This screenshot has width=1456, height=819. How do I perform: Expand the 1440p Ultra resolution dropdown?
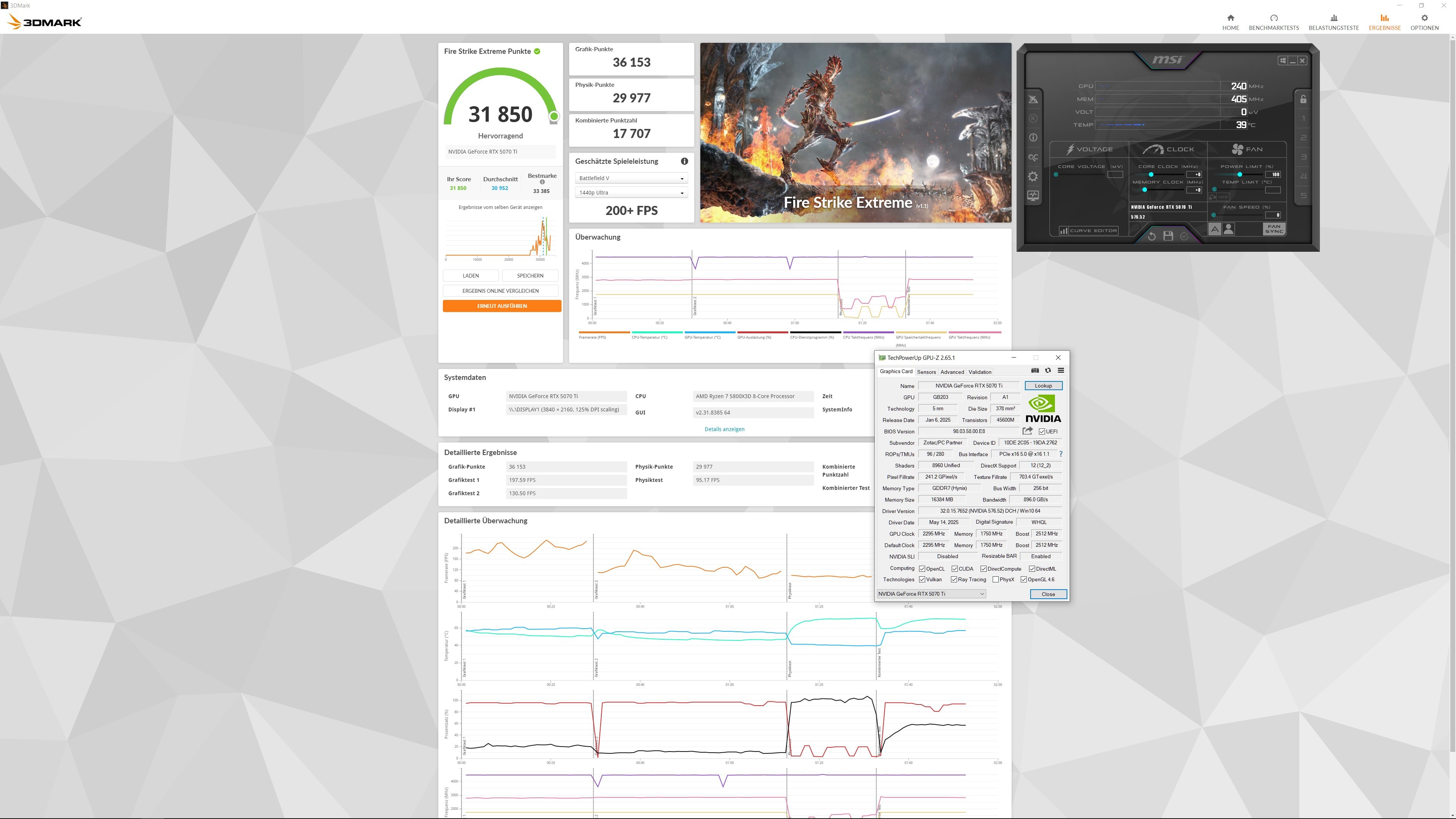tap(631, 193)
